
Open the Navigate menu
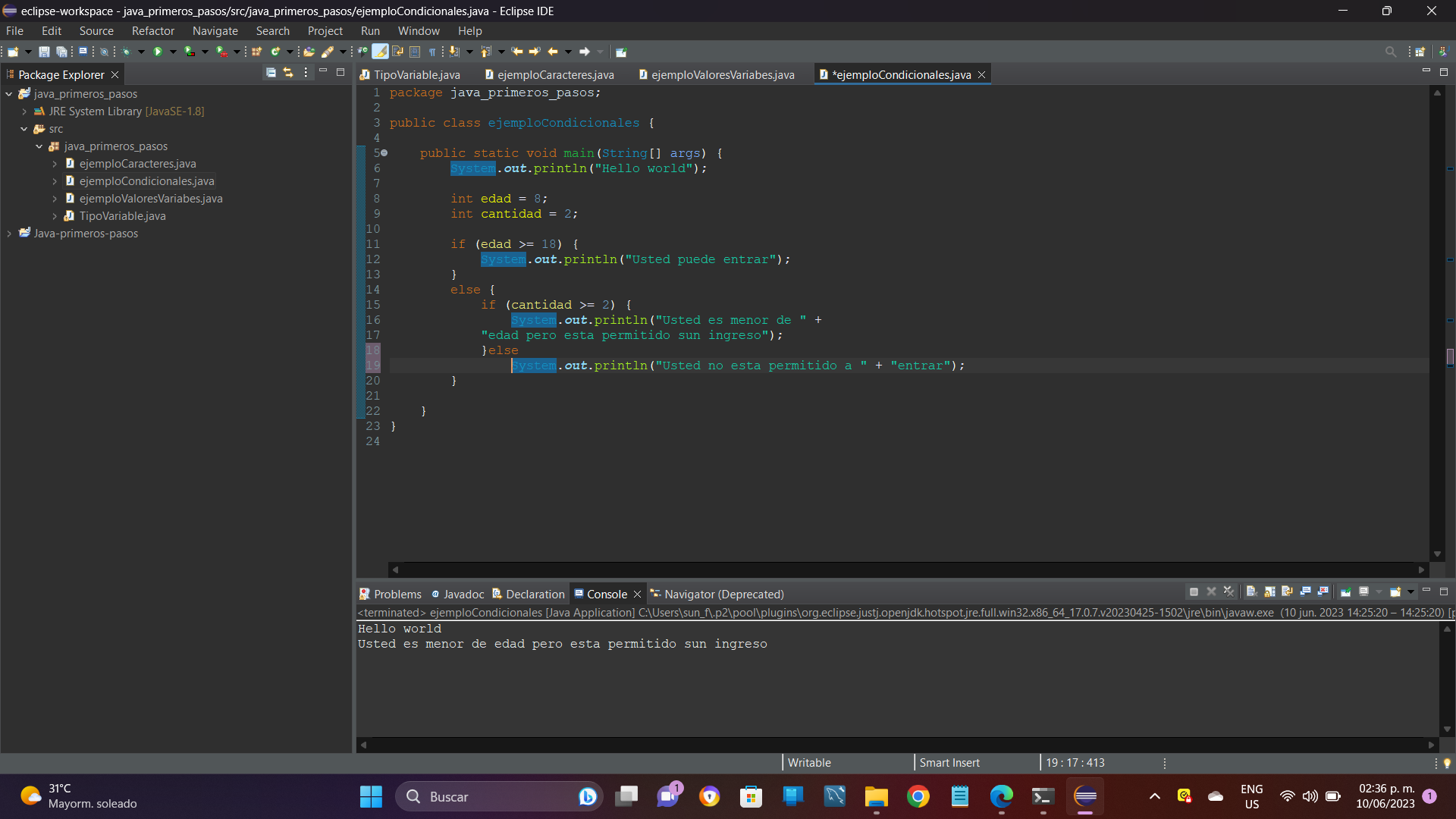click(x=215, y=31)
